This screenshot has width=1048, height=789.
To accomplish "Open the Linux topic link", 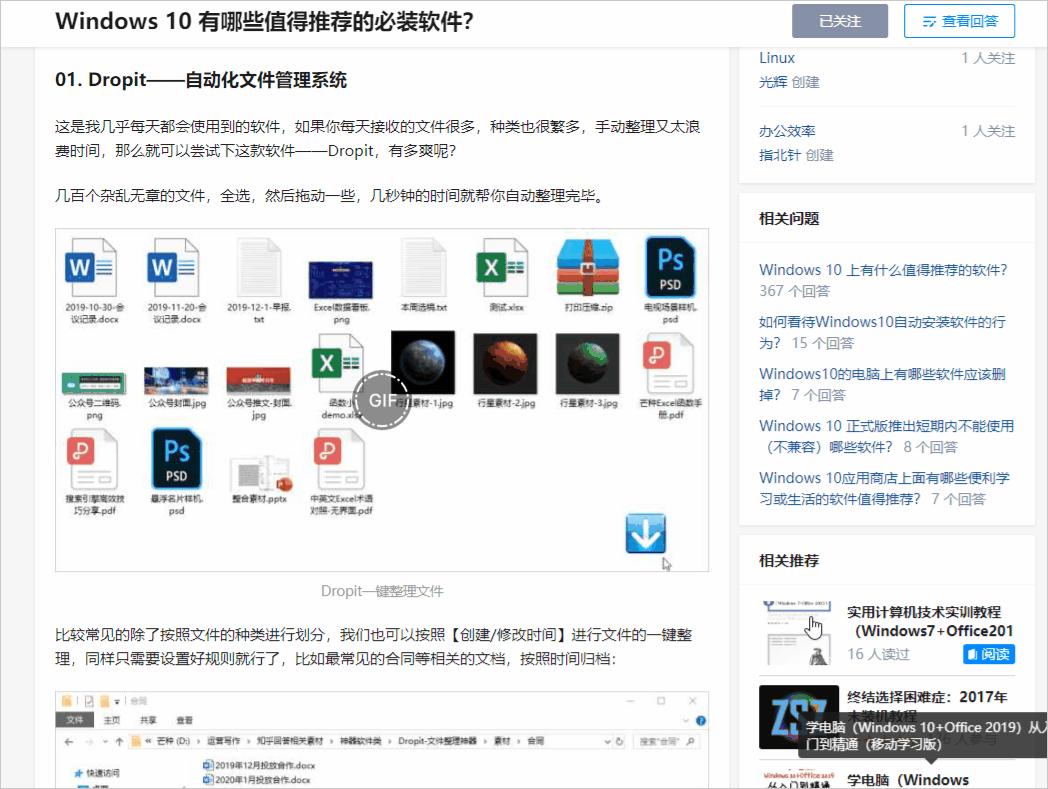I will (x=777, y=58).
